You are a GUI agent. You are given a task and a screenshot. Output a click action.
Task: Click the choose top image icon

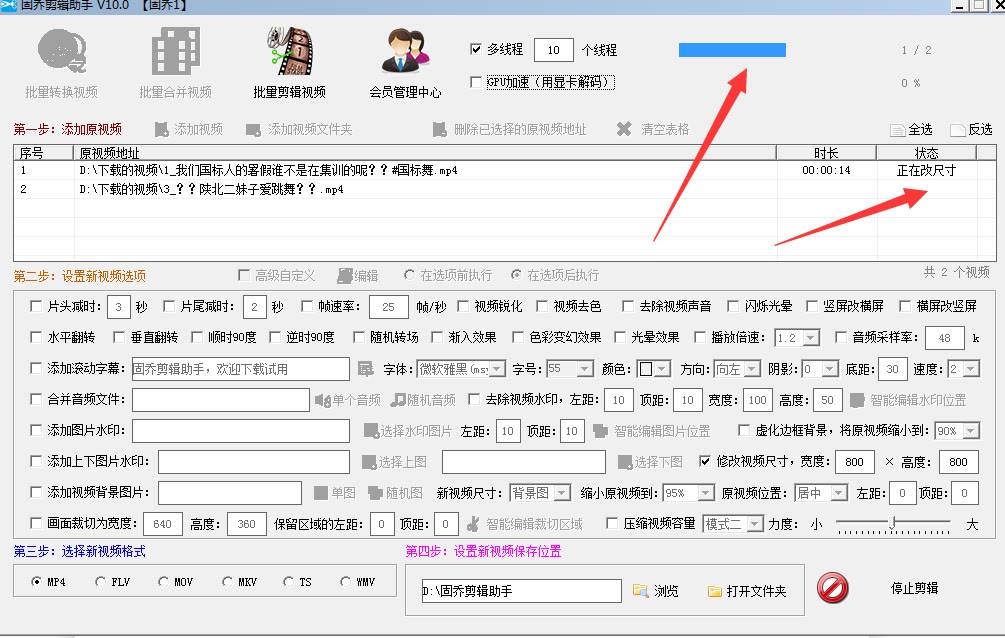tap(369, 462)
